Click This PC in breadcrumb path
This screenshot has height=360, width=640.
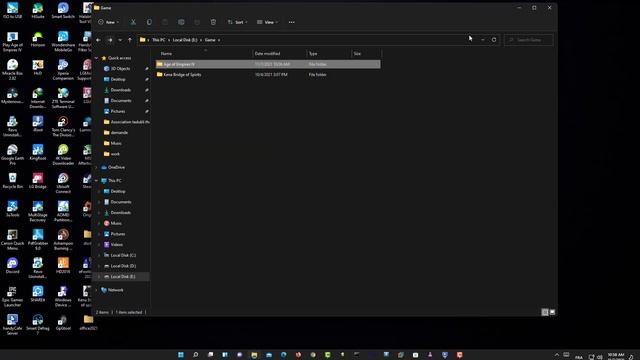(x=158, y=40)
